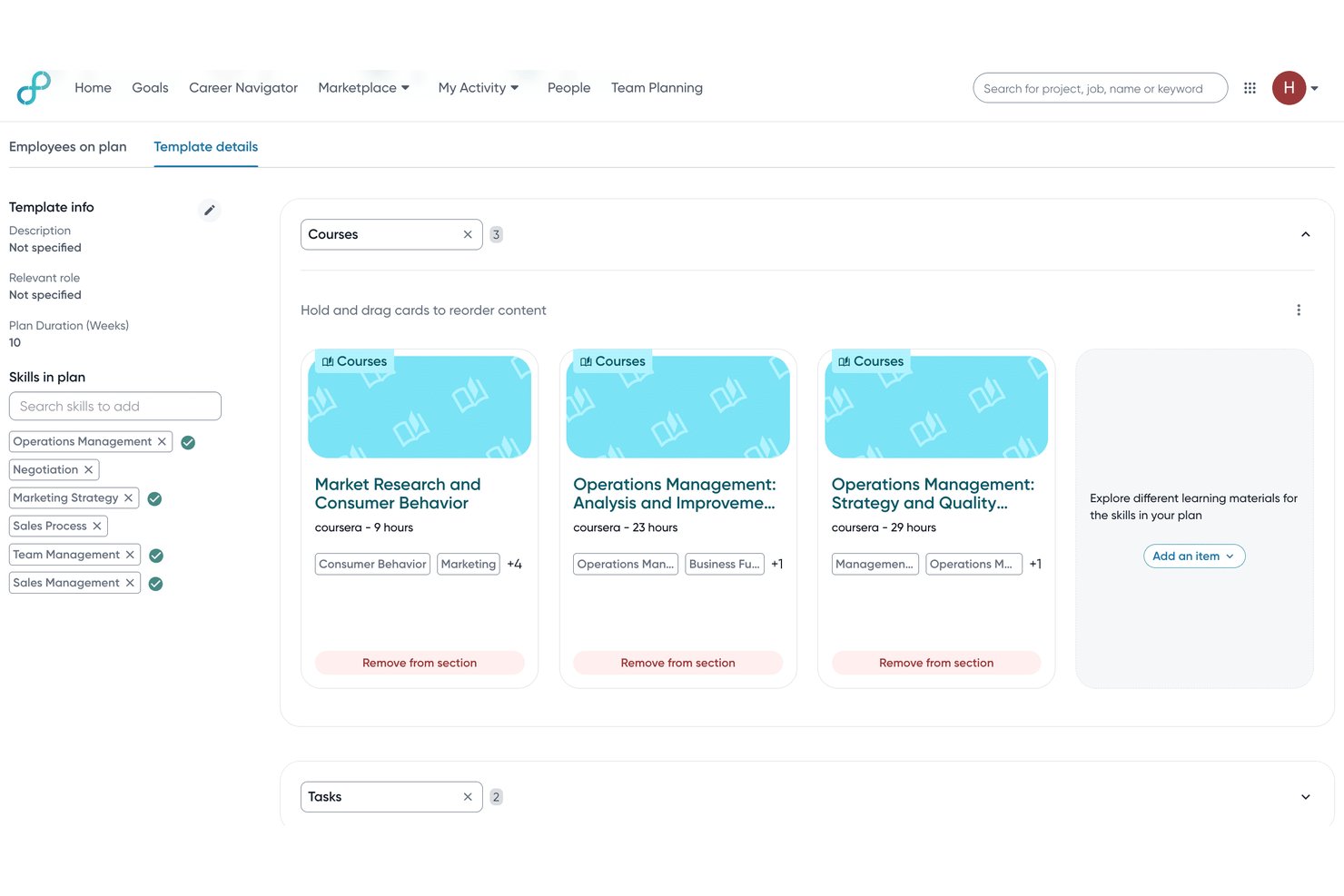Collapse the Courses section chevron
The height and width of the screenshot is (896, 1344).
1305,234
